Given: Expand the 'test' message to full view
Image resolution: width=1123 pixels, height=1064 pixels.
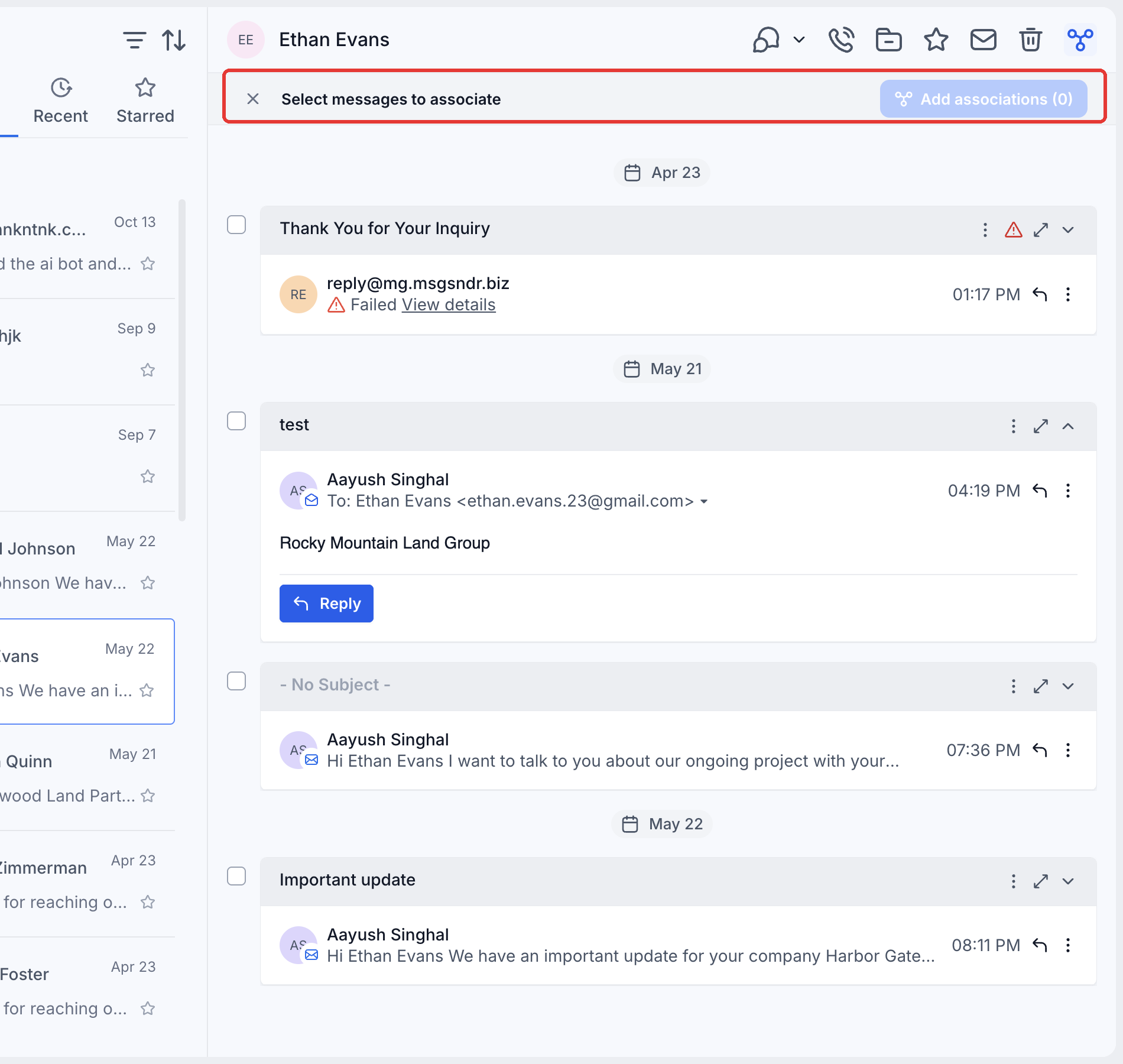Looking at the screenshot, I should [x=1041, y=426].
